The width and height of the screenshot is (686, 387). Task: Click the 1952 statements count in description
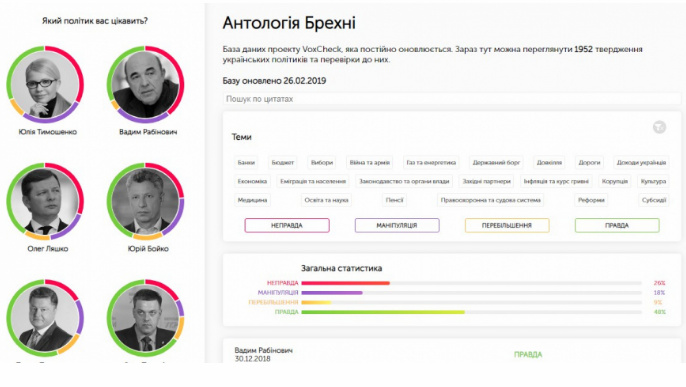(583, 49)
